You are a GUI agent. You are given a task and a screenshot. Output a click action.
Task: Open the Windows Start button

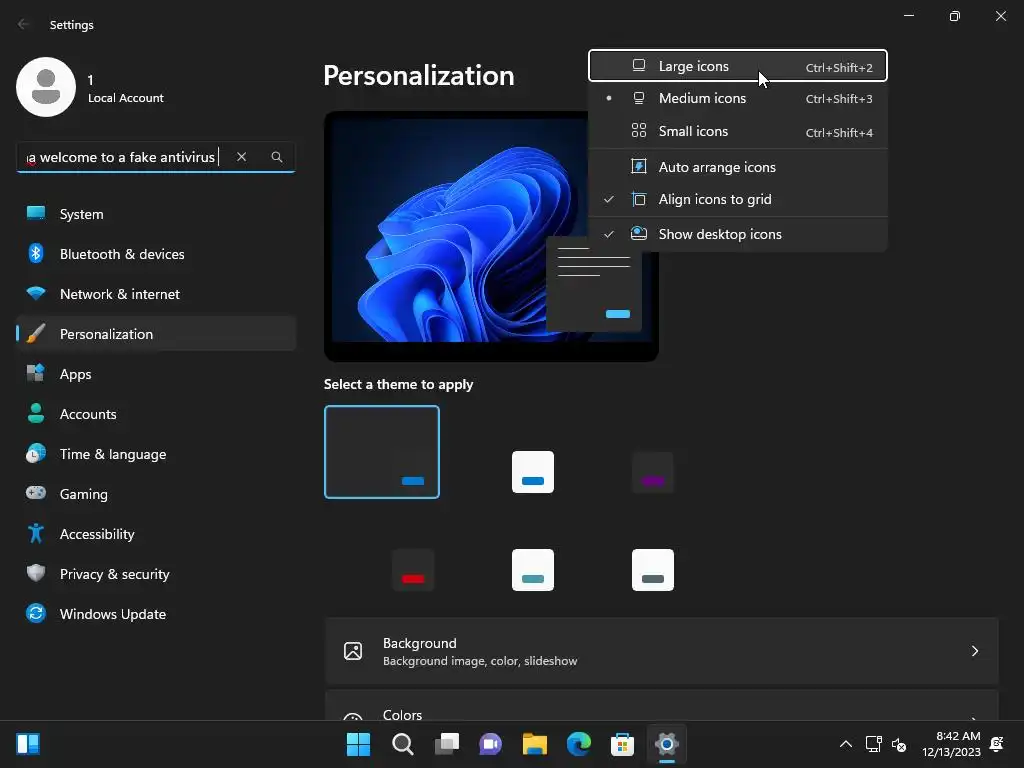click(x=359, y=744)
